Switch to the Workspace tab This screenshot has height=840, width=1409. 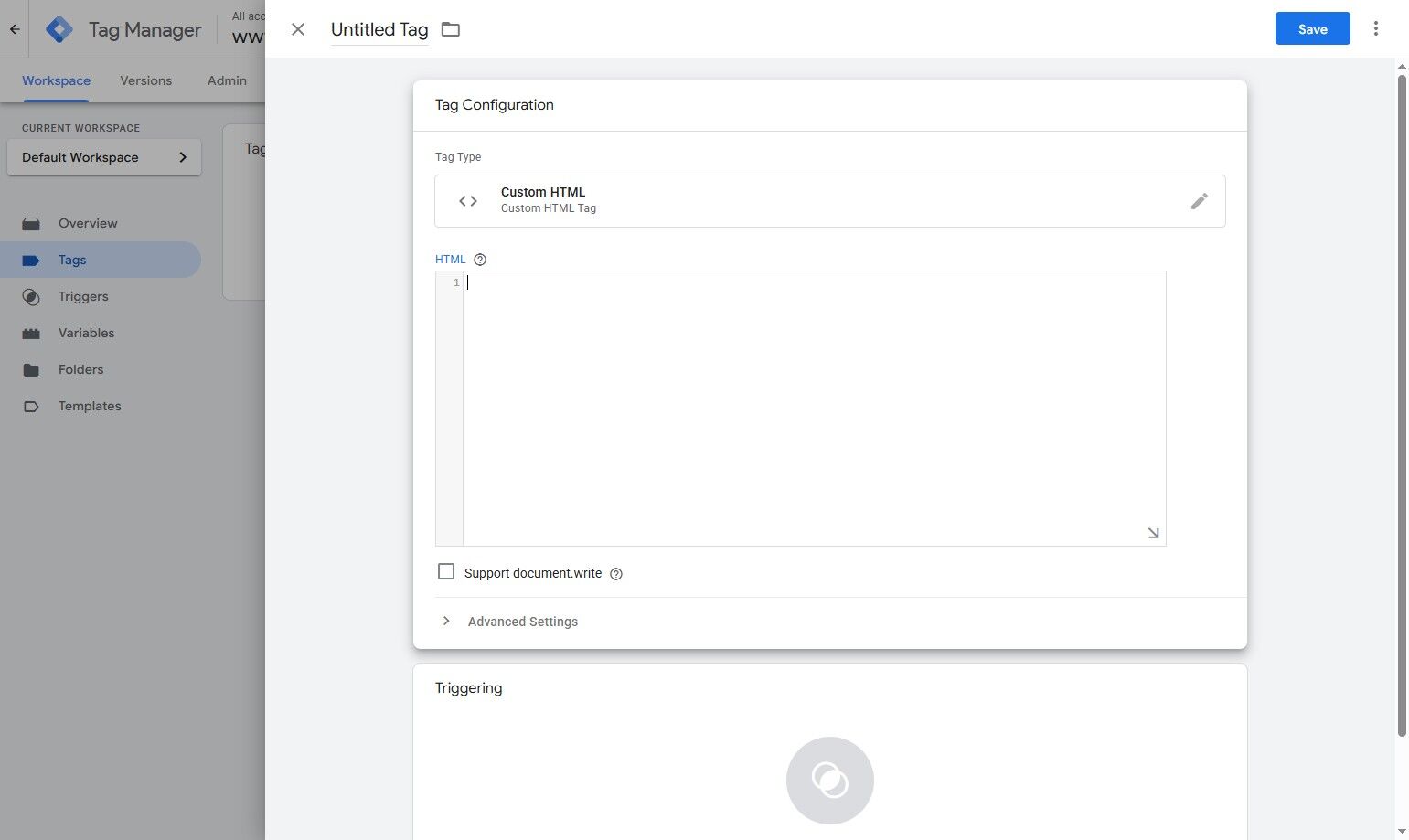[x=56, y=80]
